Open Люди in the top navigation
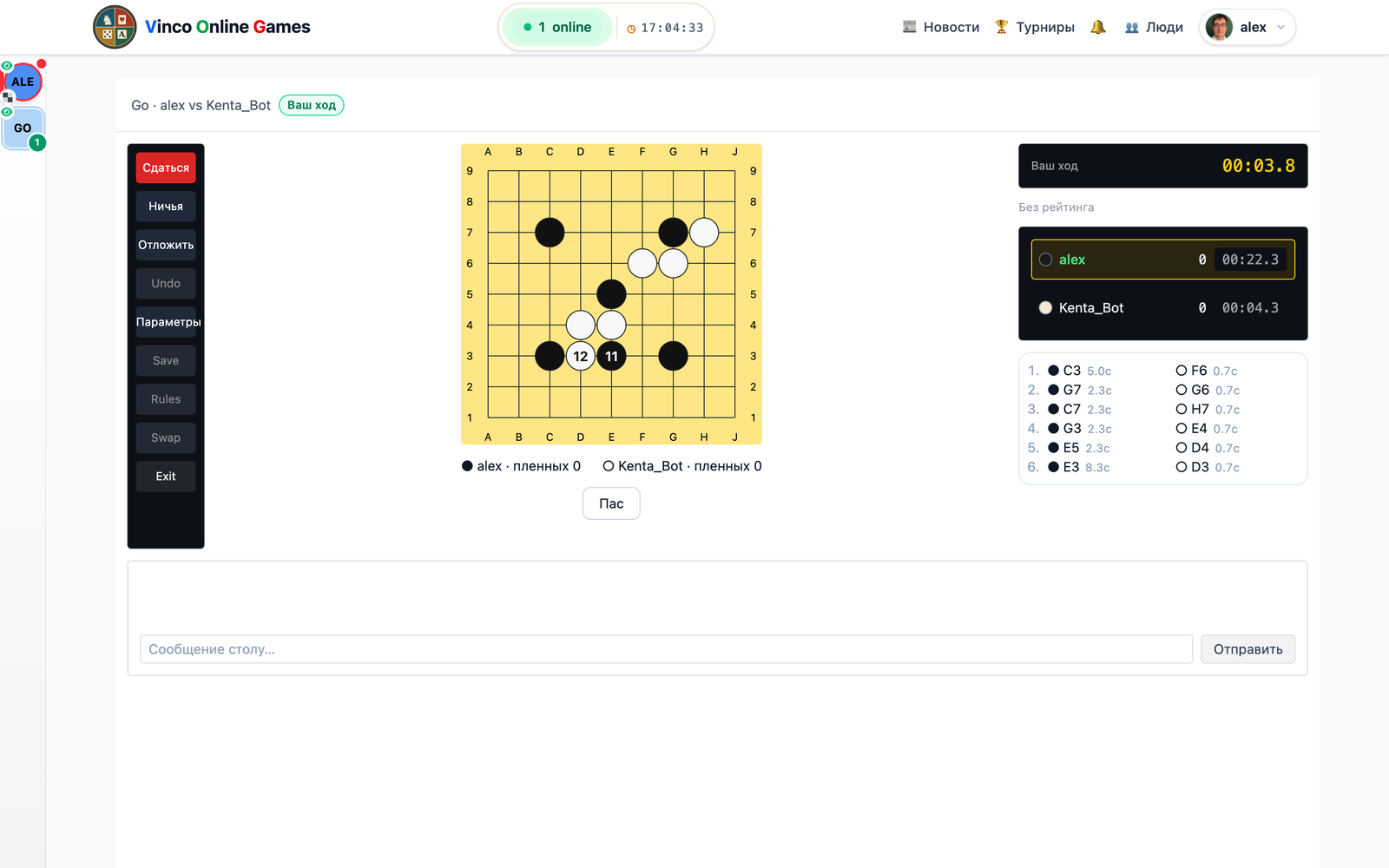This screenshot has width=1389, height=868. point(1154,27)
